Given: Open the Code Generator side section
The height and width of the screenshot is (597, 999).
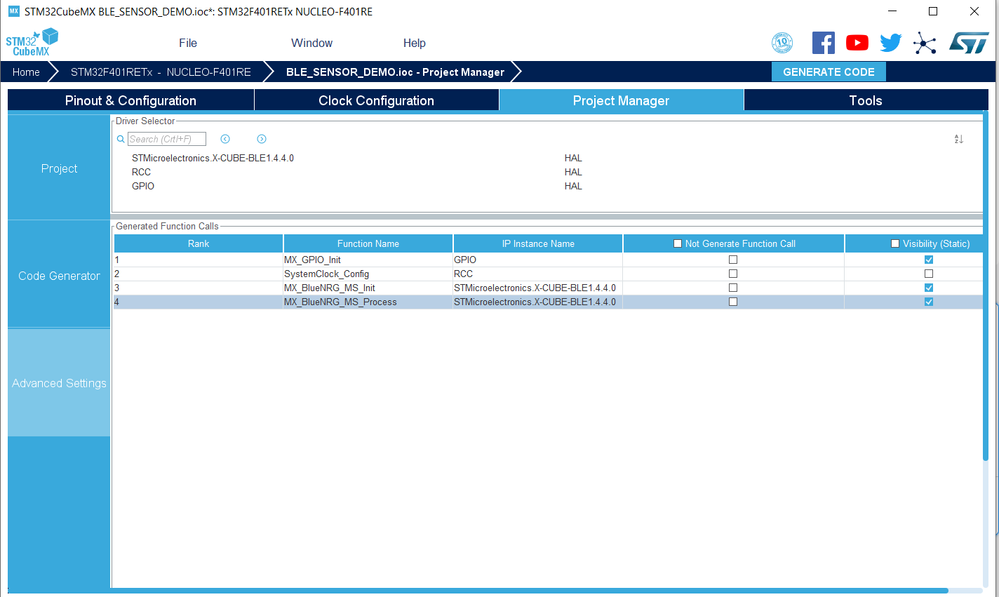Looking at the screenshot, I should tap(59, 275).
